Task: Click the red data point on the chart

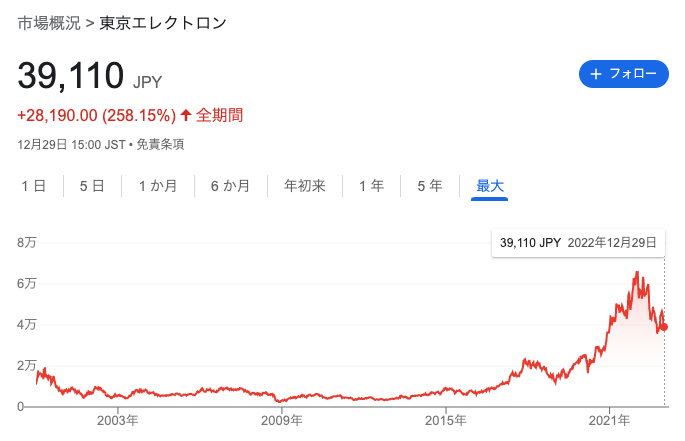Action: click(664, 327)
